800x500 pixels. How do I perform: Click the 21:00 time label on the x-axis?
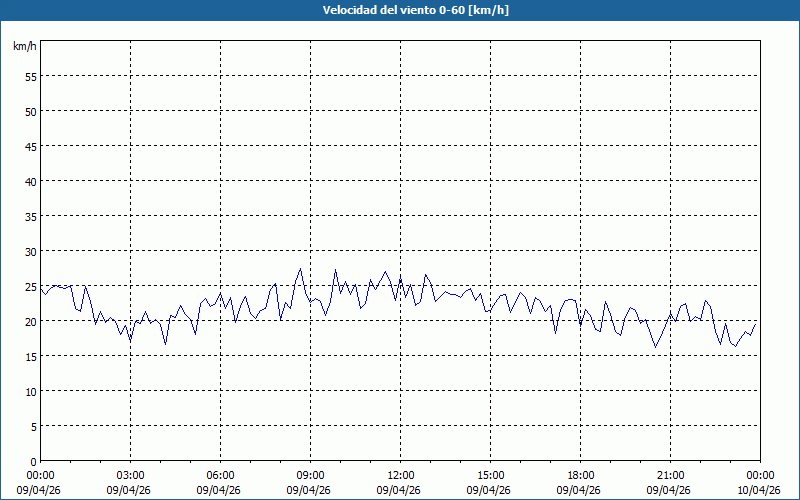[x=670, y=475]
